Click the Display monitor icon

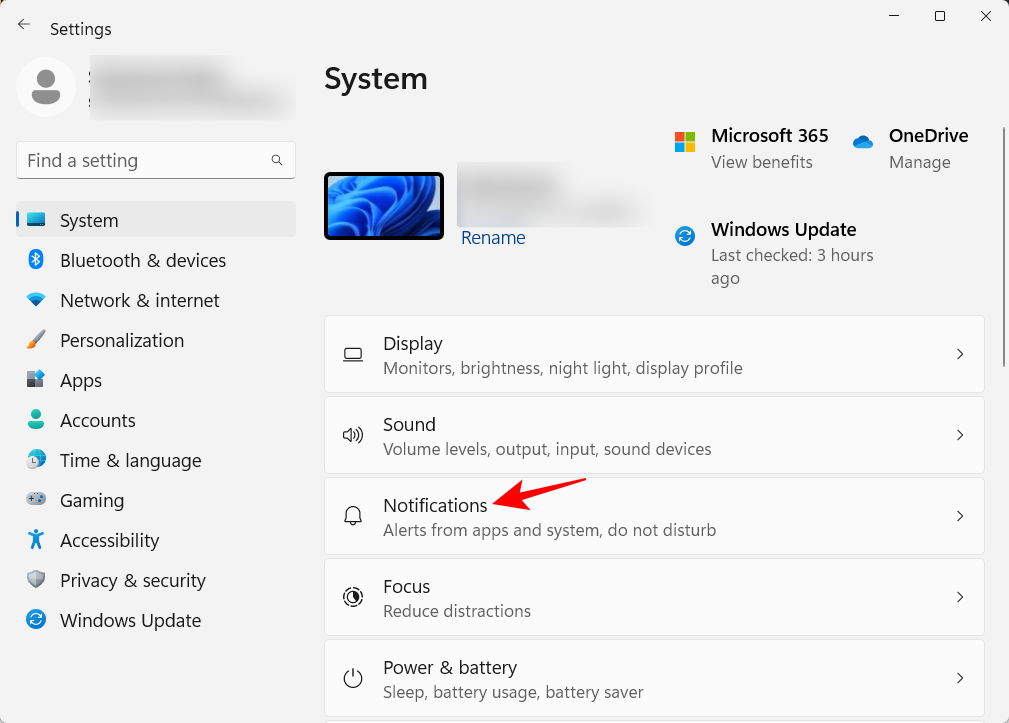[352, 354]
